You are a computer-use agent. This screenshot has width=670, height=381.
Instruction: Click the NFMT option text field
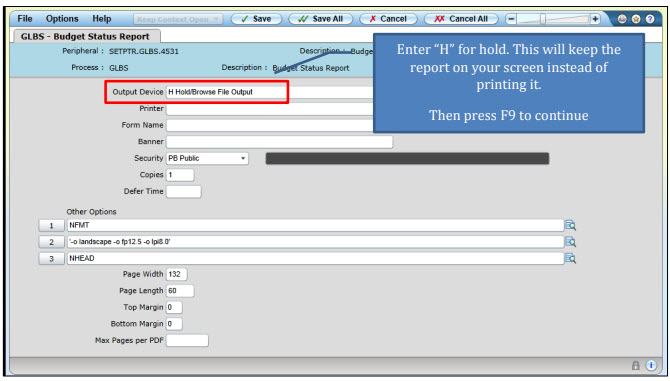coord(315,225)
